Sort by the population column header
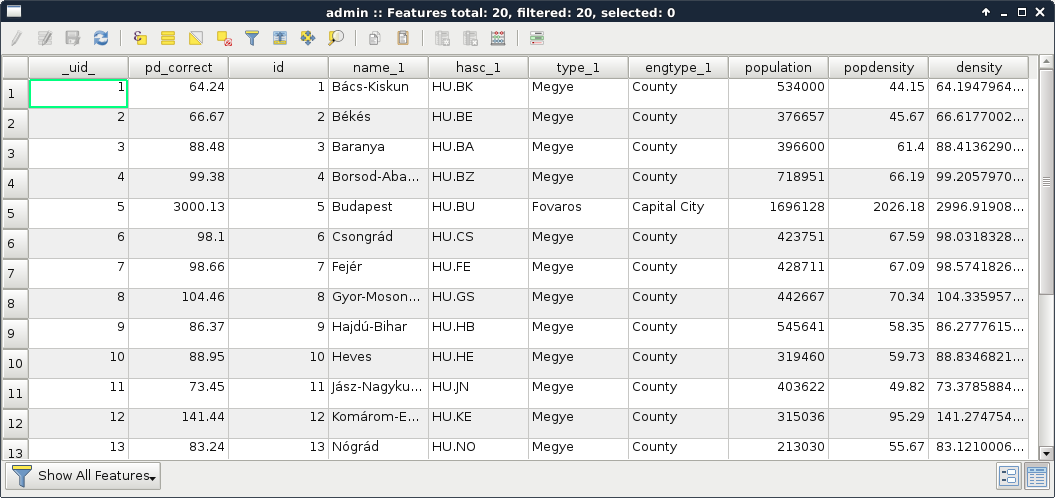This screenshot has height=498, width=1055. tap(778, 67)
